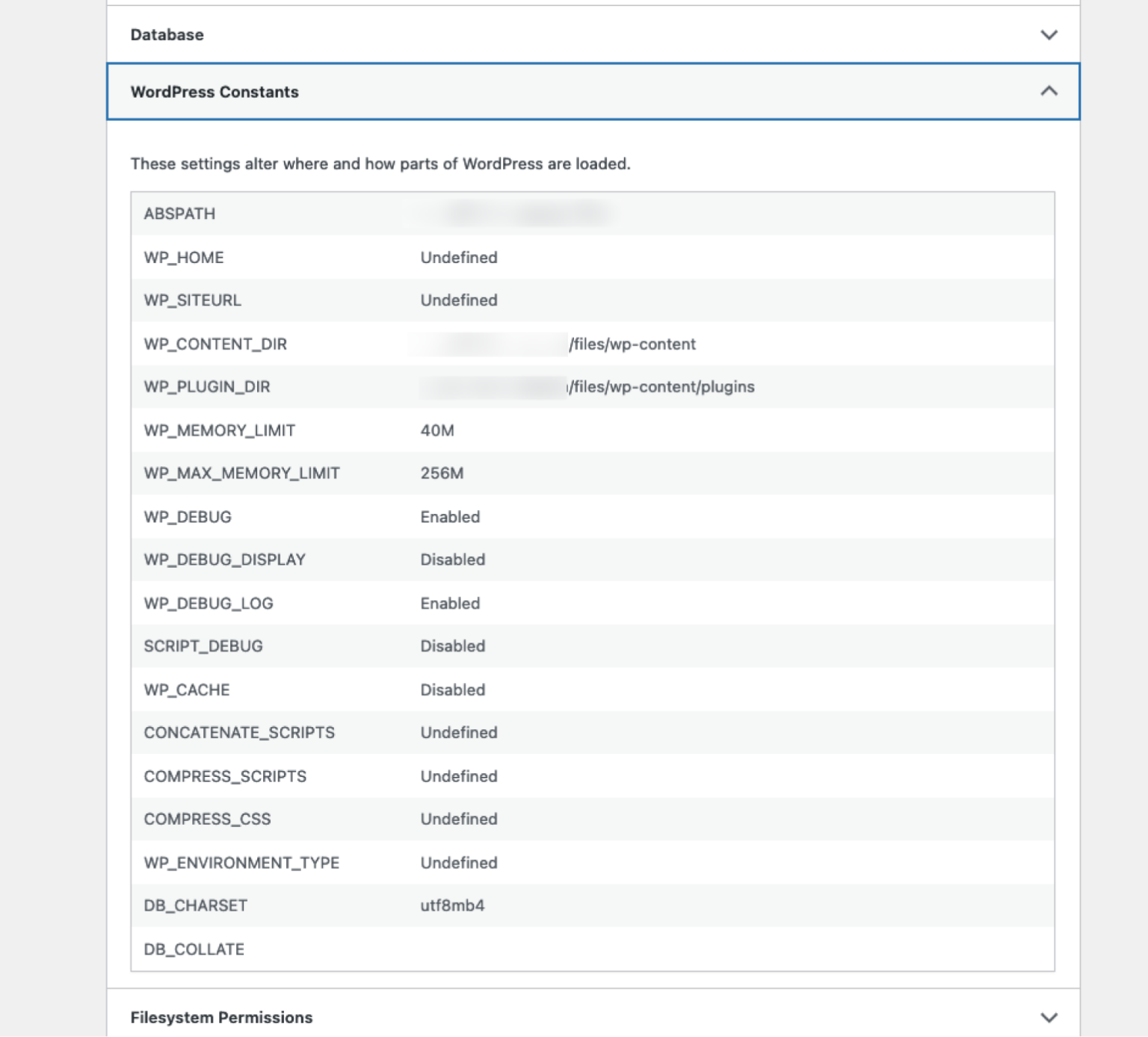Click the WordPress Constants collapse chevron
1148x1037 pixels.
coord(1049,92)
